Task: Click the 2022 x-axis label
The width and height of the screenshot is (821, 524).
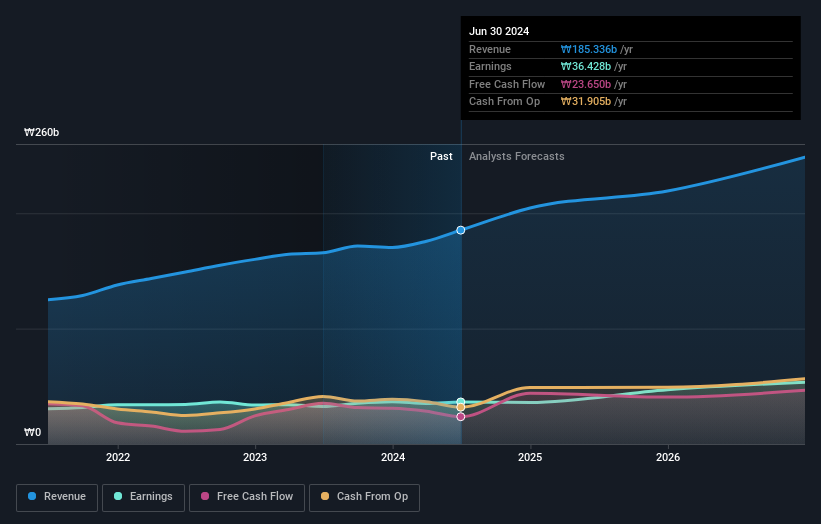Action: (118, 457)
